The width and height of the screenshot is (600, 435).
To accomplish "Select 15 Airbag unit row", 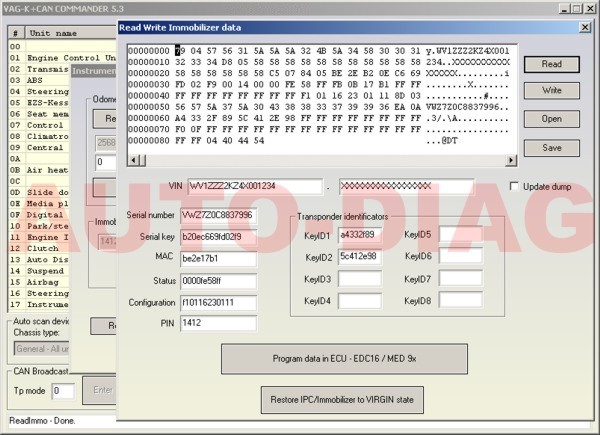I will [39, 282].
